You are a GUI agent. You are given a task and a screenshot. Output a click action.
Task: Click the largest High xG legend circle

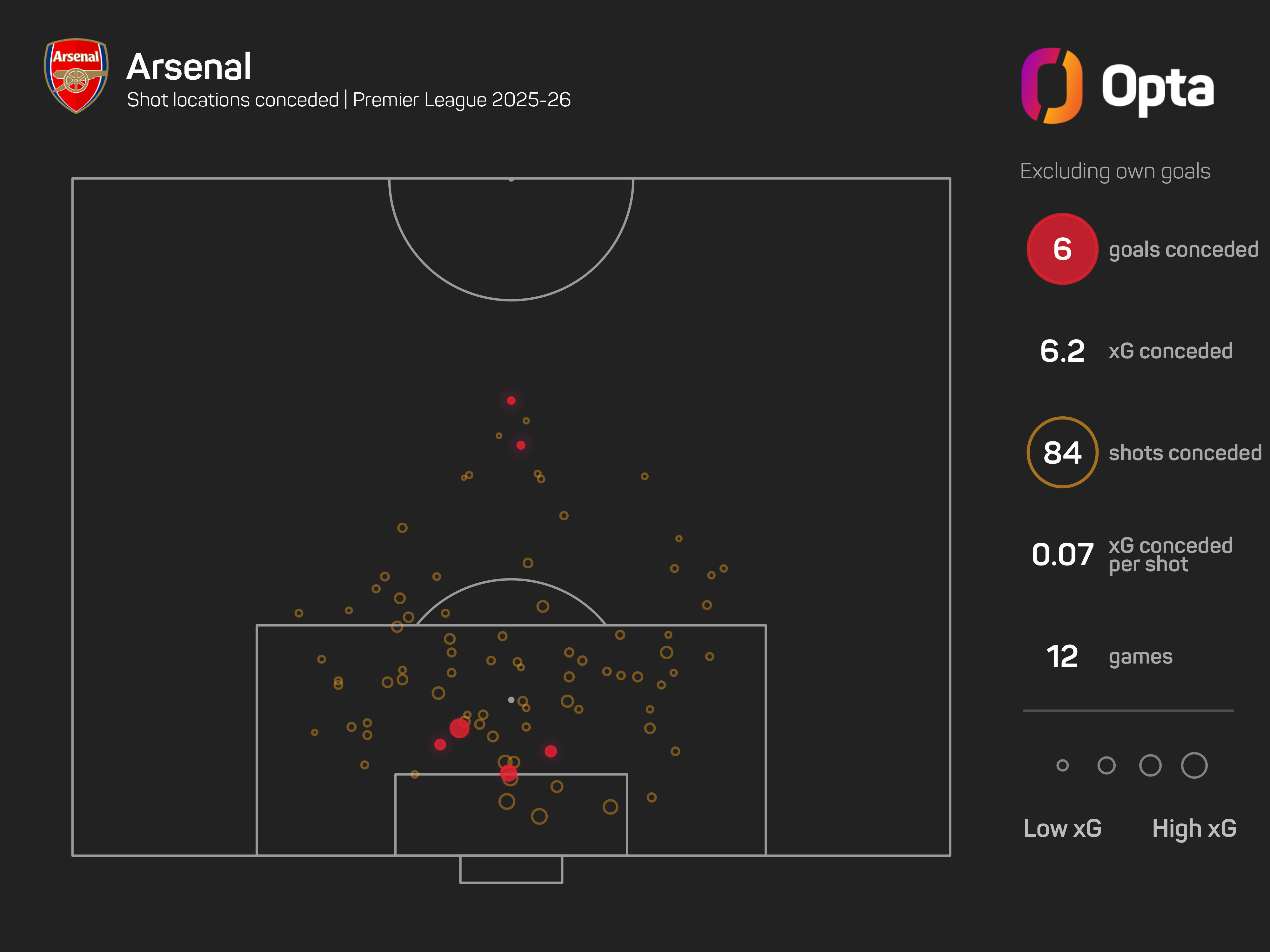click(1193, 765)
